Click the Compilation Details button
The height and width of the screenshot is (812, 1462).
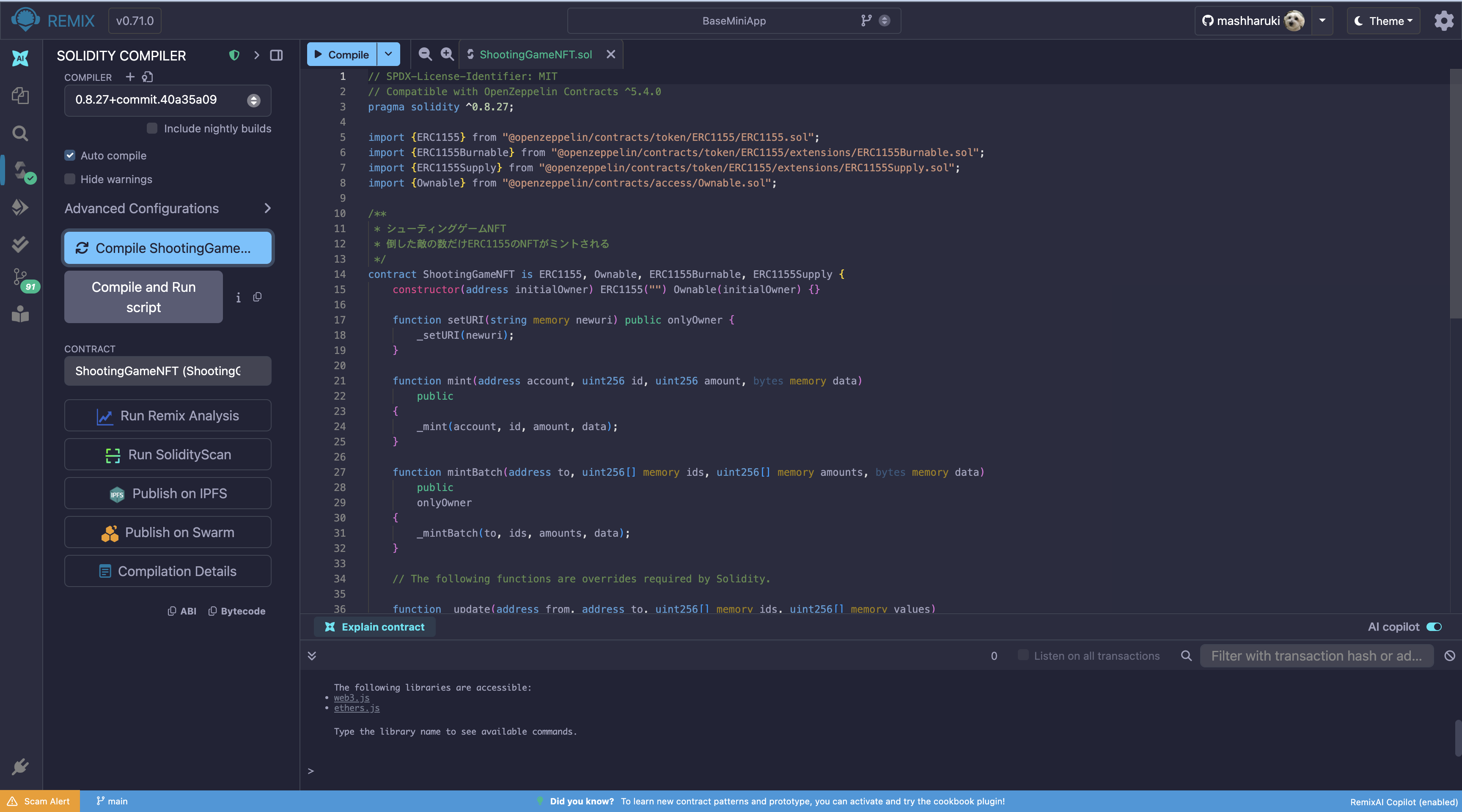click(x=167, y=571)
